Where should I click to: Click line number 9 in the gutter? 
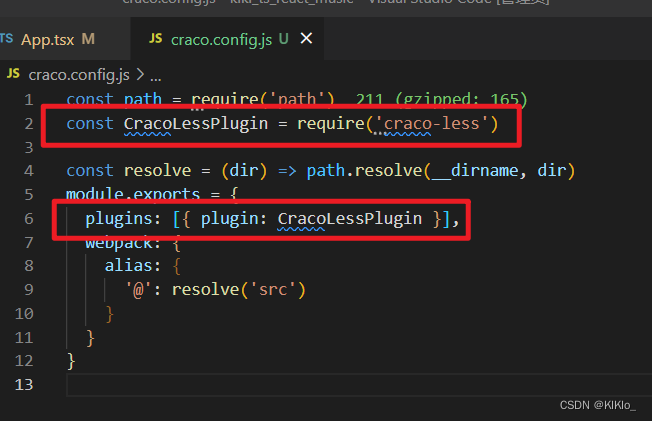28,290
